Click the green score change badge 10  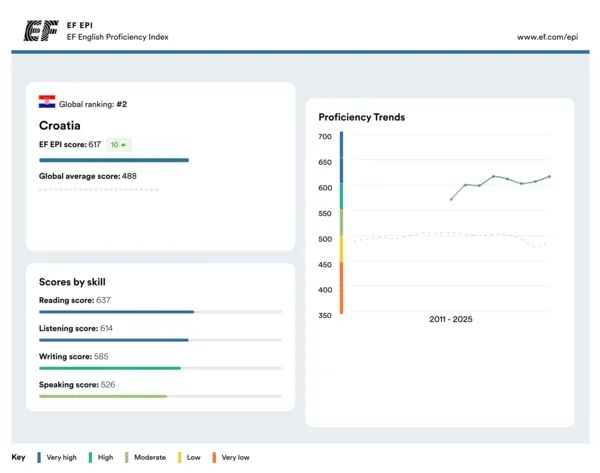point(119,145)
